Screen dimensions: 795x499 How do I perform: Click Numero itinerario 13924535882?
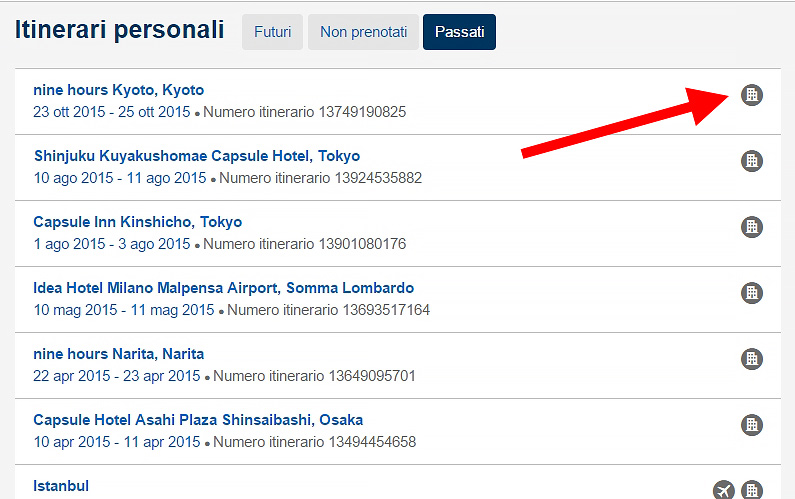pyautogui.click(x=320, y=178)
